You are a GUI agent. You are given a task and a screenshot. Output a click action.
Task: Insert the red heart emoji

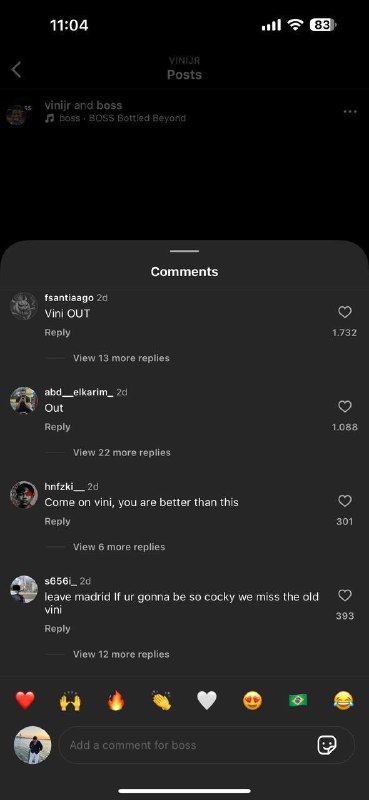(x=24, y=701)
